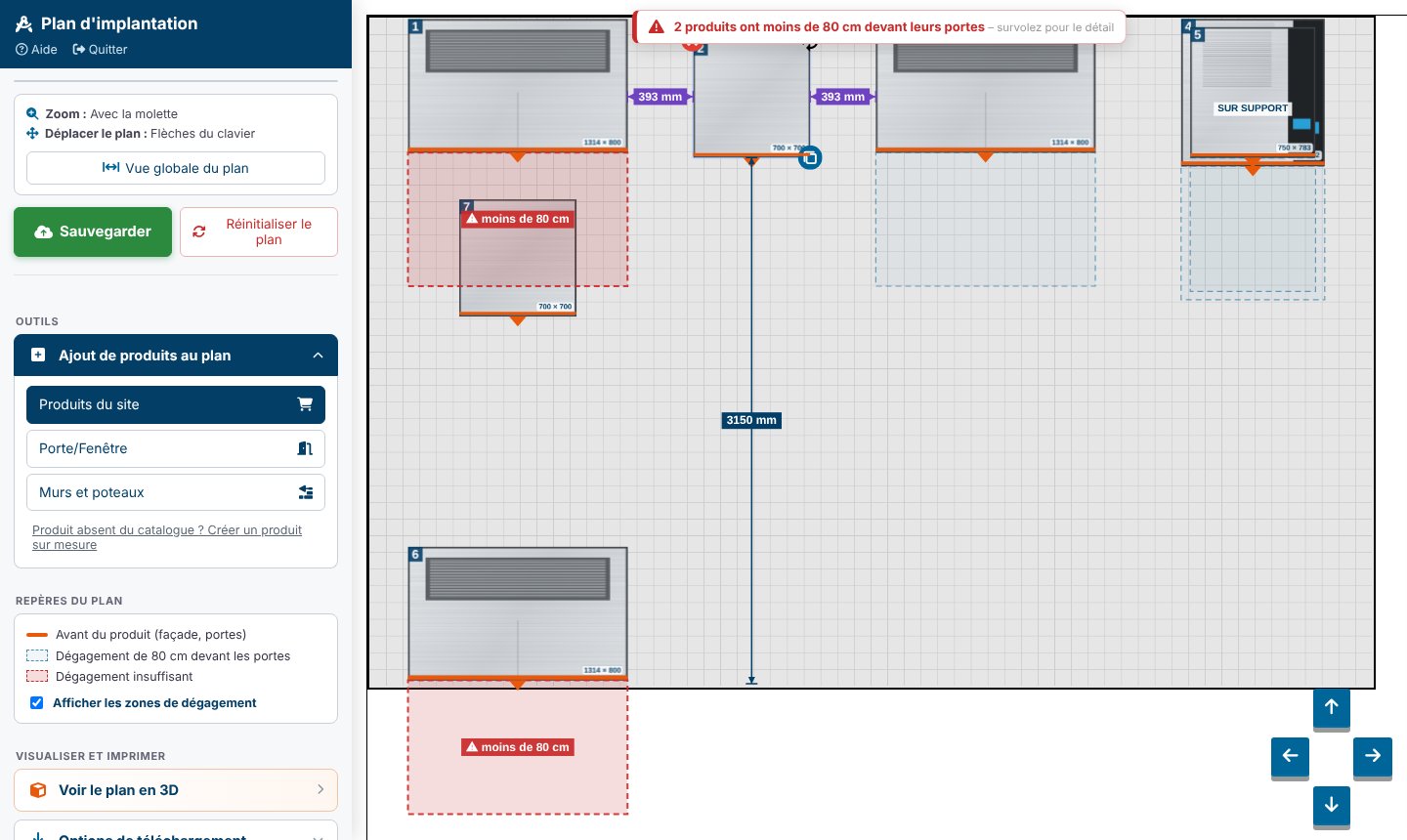The height and width of the screenshot is (840, 1407).
Task: Pan the plan right with the right arrow
Action: tap(1373, 756)
